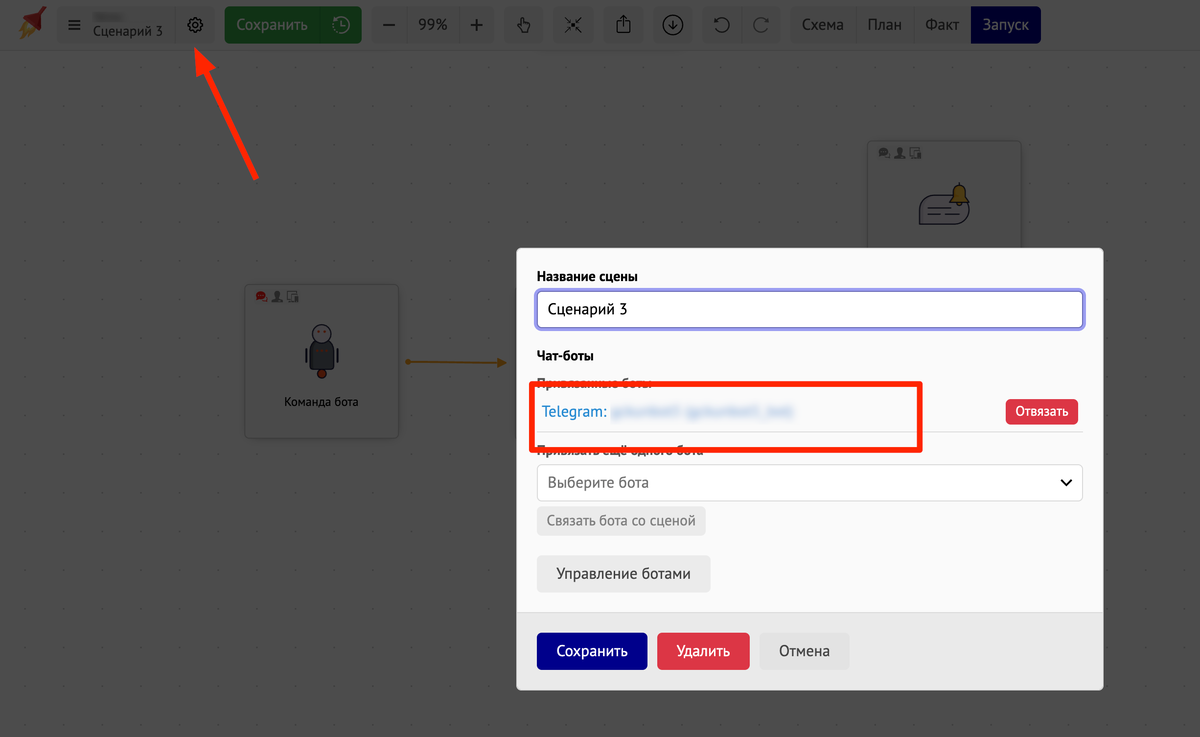Click the share/export icon
Viewport: 1200px width, 737px height.
point(624,25)
